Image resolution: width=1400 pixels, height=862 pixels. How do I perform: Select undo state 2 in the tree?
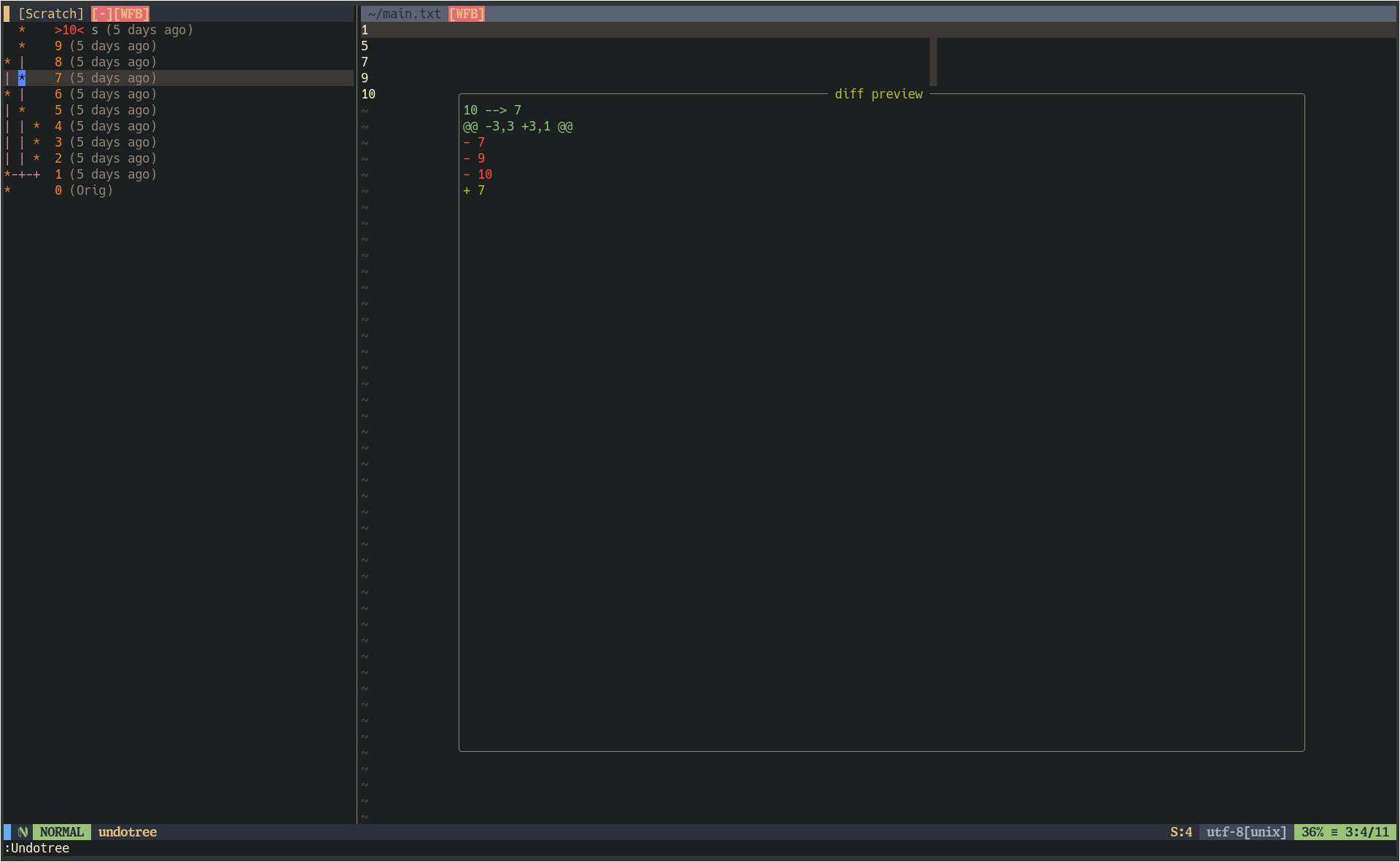pyautogui.click(x=58, y=158)
